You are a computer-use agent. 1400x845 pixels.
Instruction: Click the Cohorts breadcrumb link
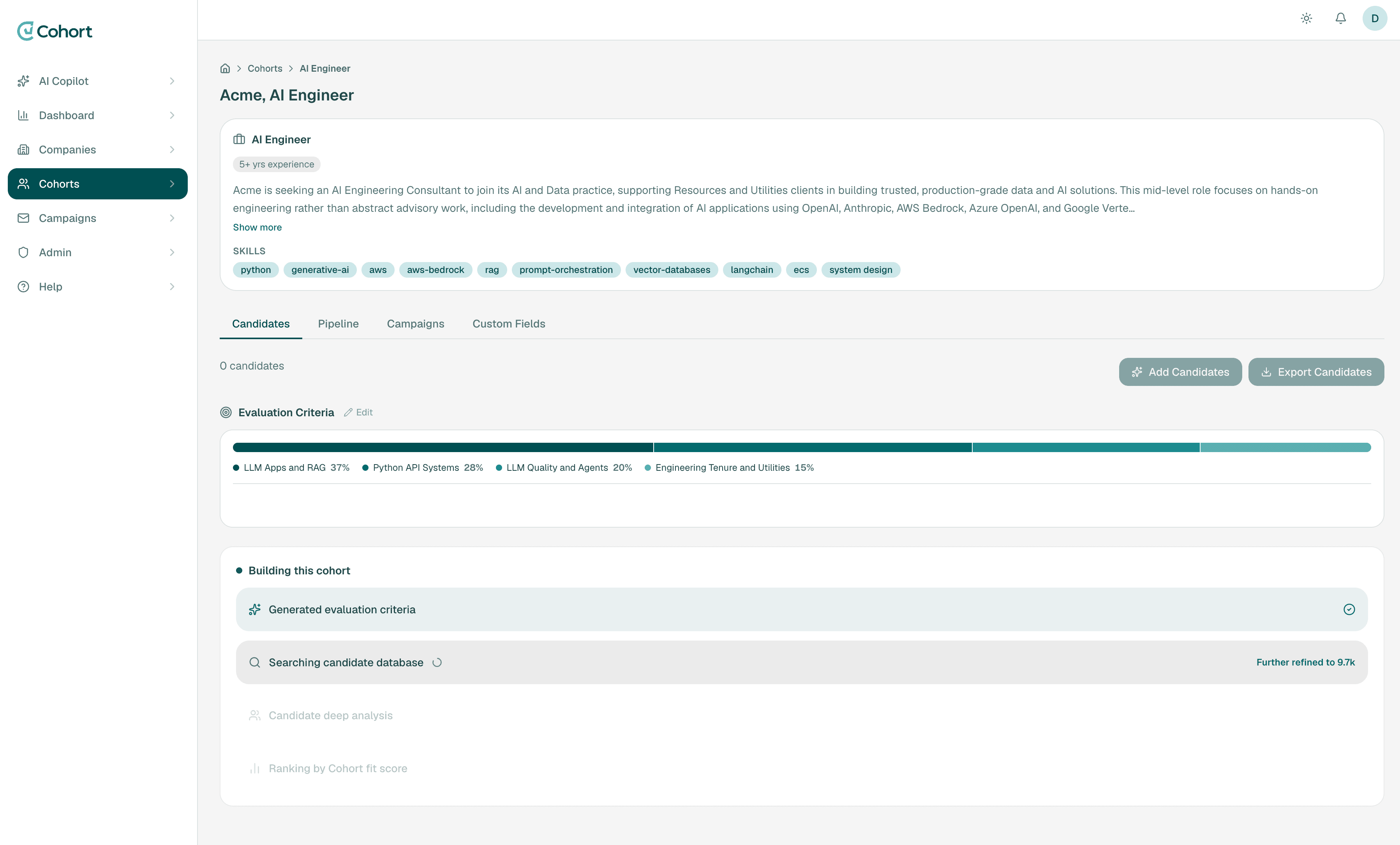tap(265, 68)
